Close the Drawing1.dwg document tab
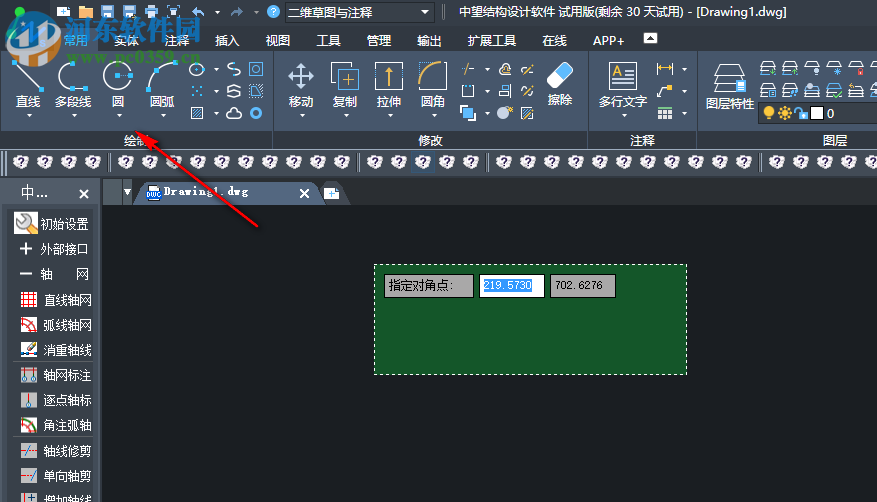Image resolution: width=877 pixels, height=502 pixels. coord(304,193)
